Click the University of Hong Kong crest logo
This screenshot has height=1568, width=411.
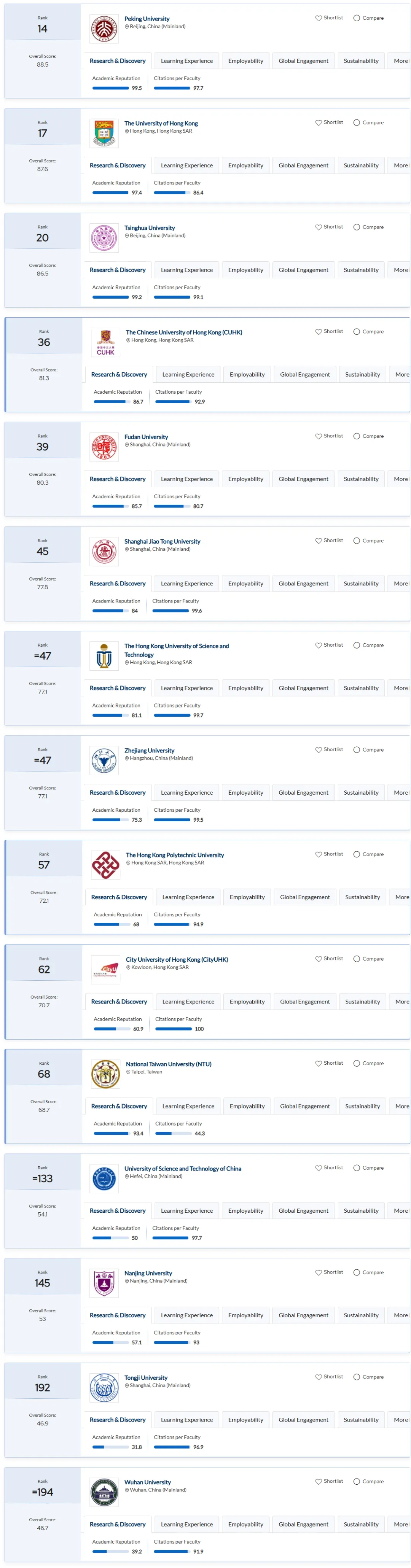[x=104, y=133]
